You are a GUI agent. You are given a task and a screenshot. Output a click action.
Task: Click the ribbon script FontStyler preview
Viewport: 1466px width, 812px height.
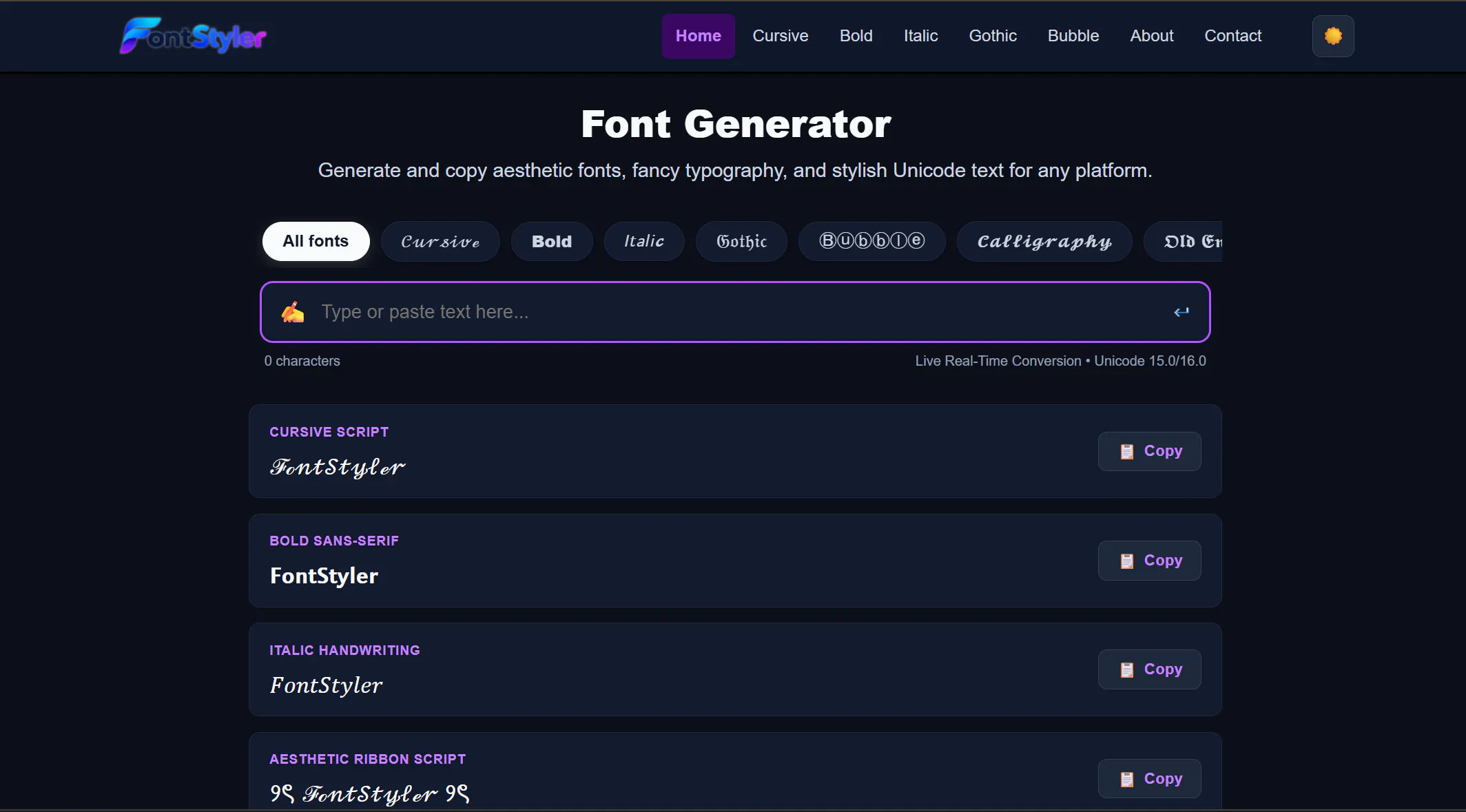coord(370,794)
